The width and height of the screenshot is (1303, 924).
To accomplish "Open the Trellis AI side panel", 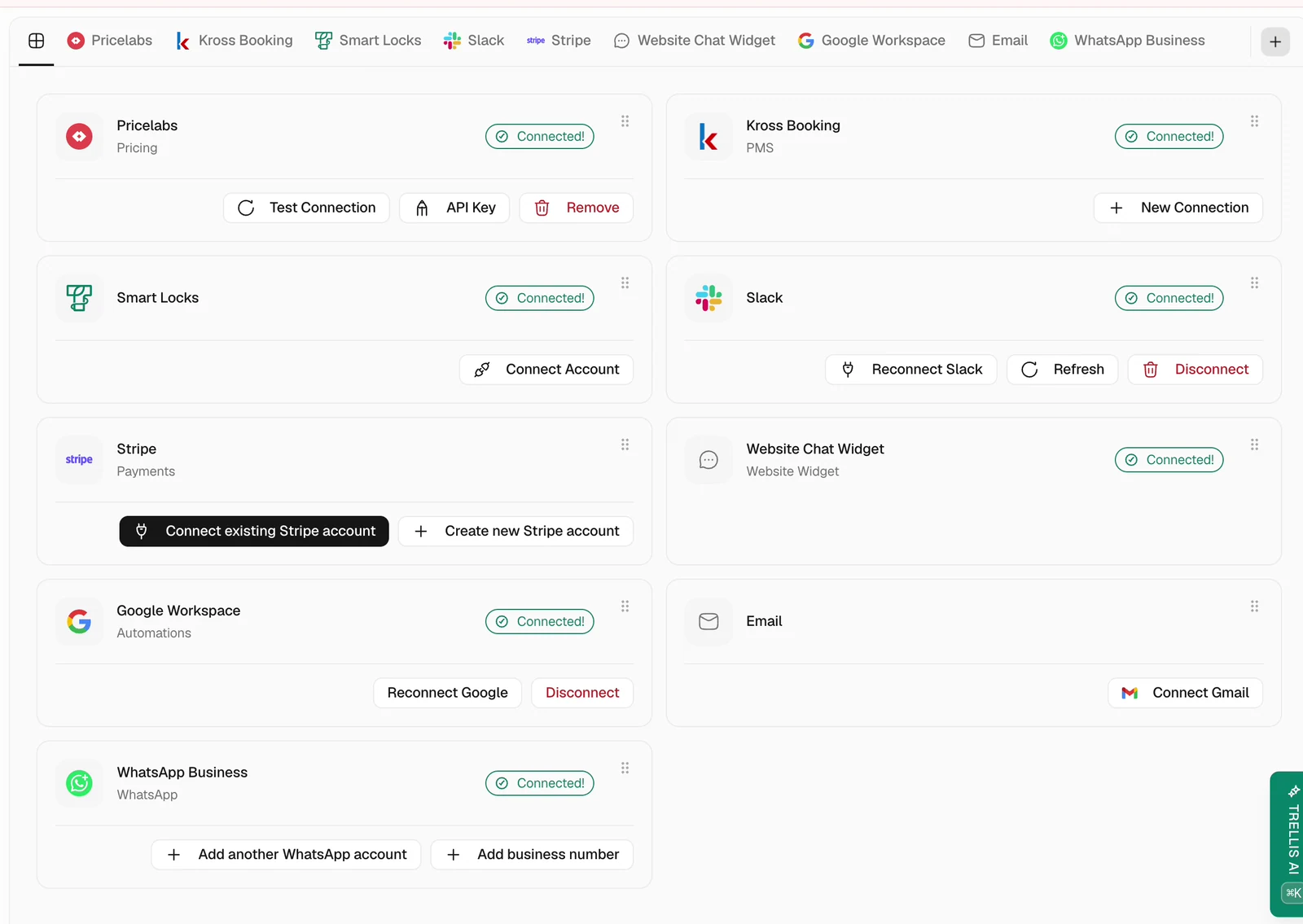I will pos(1288,843).
